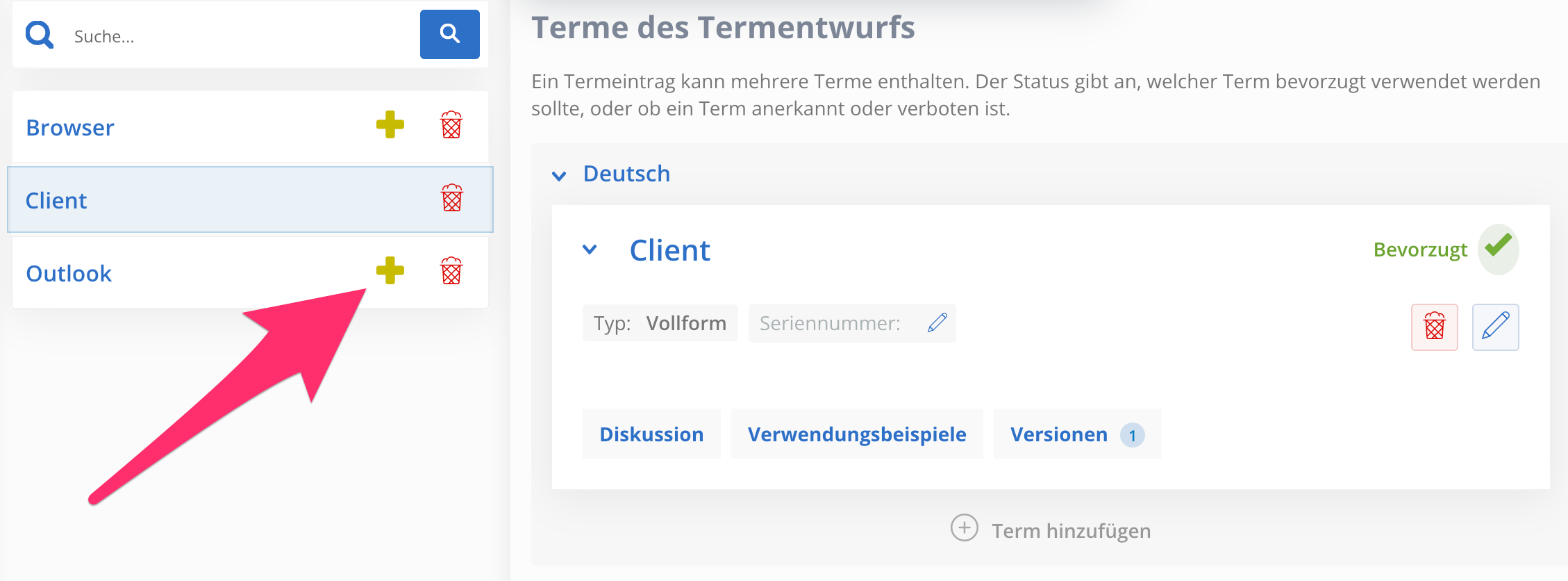1568x581 pixels.
Task: Click the blue search button
Action: [449, 34]
